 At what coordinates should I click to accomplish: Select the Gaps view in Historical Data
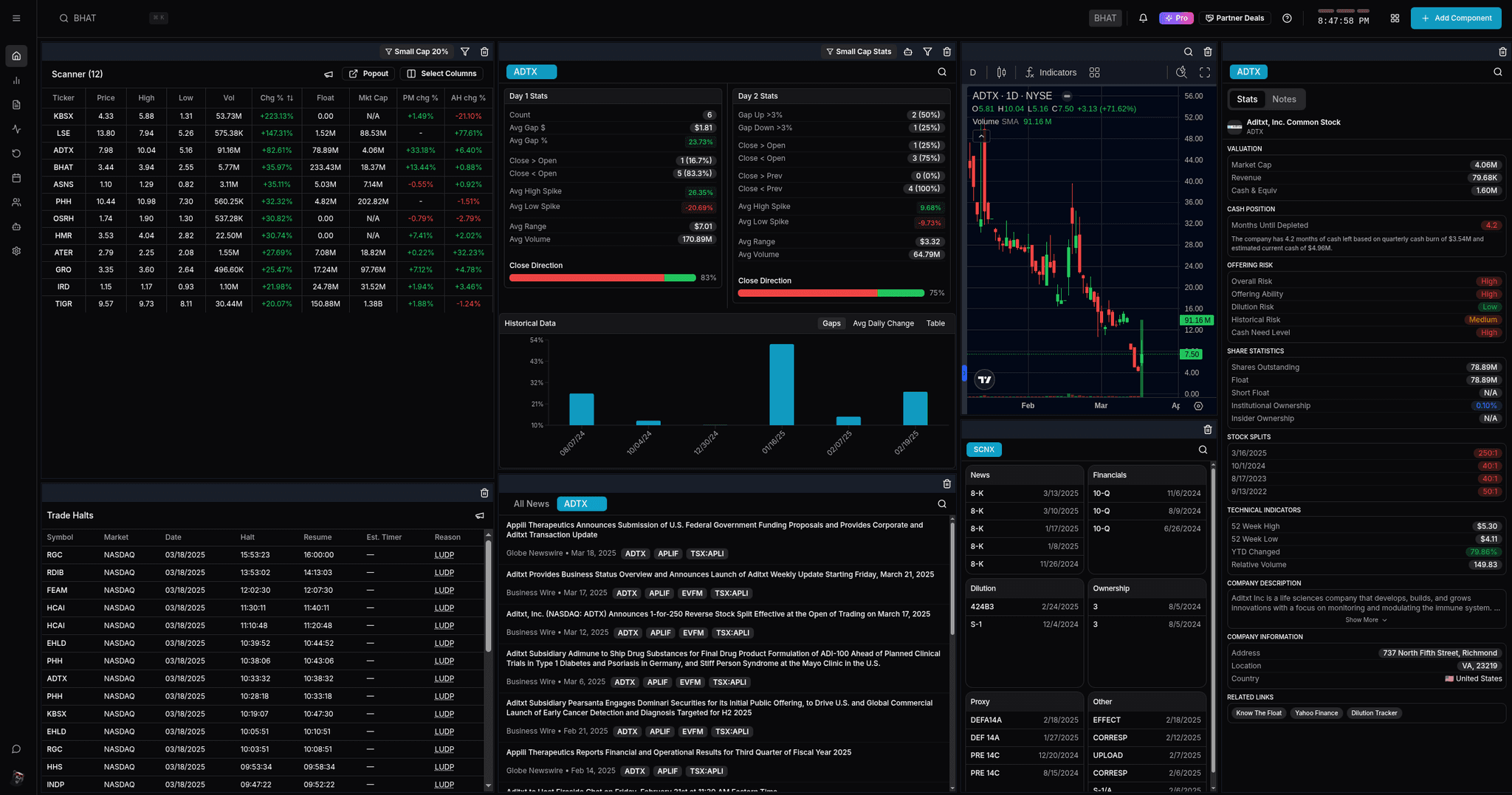pyautogui.click(x=831, y=323)
